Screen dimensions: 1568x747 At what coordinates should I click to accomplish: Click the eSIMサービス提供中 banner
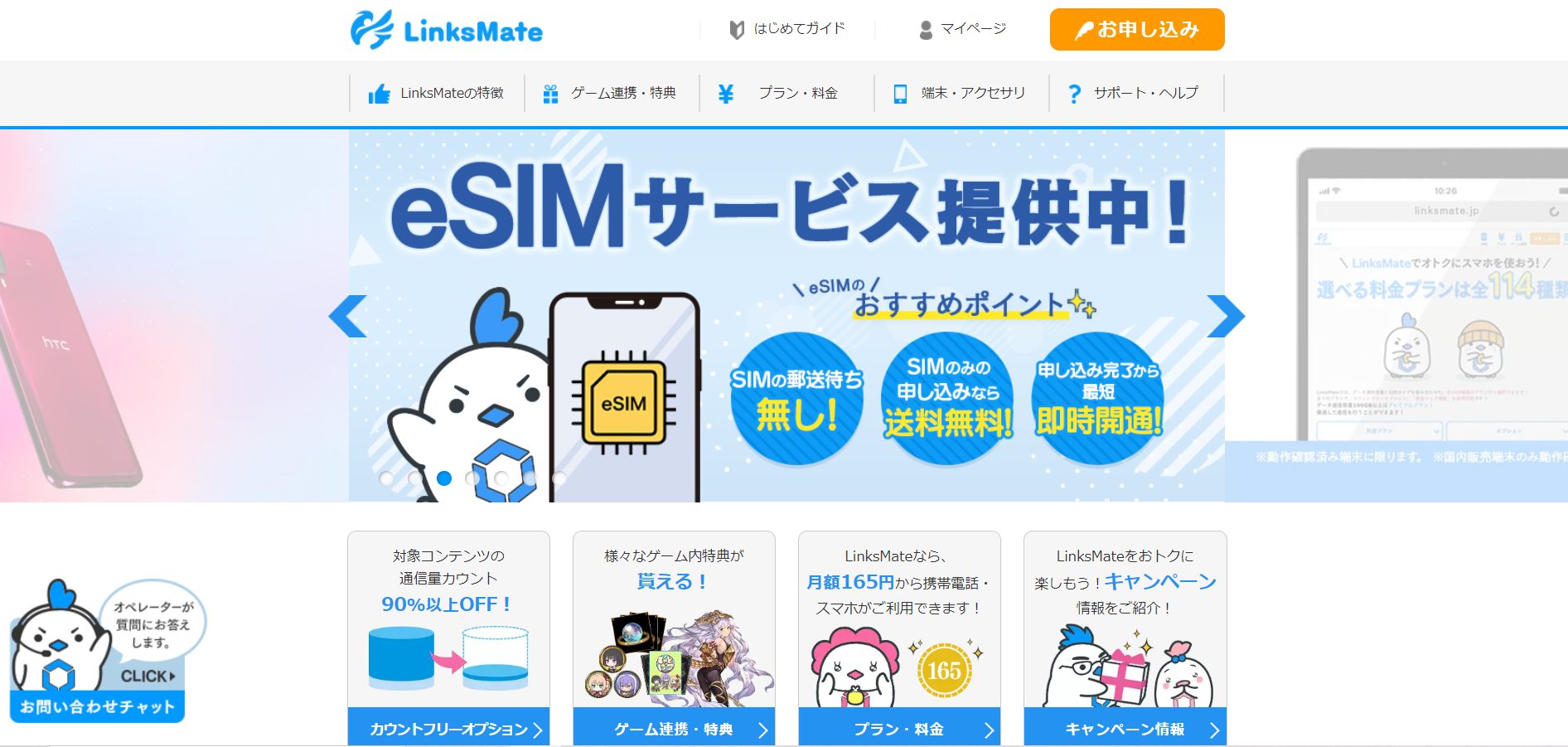(x=786, y=315)
